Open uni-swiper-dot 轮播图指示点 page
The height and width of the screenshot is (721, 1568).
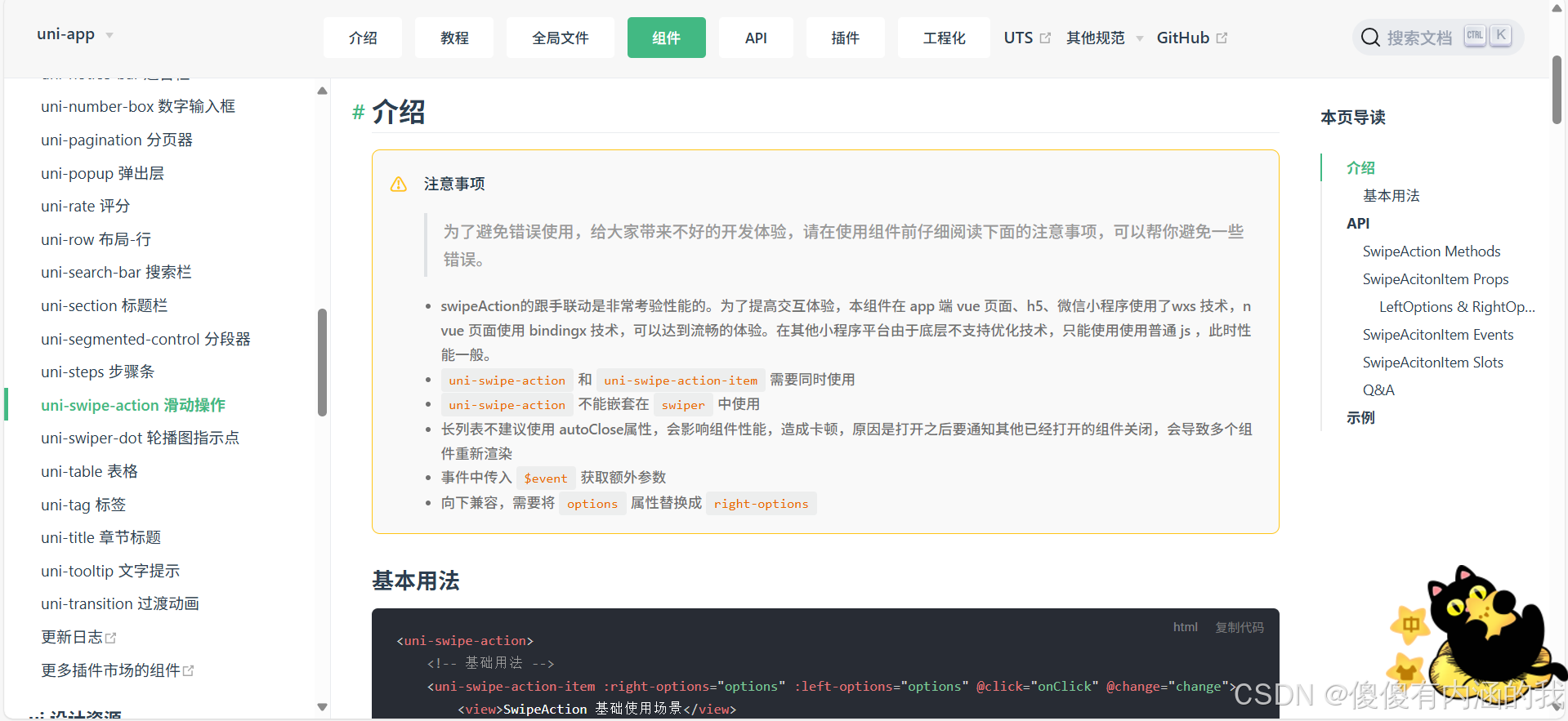click(140, 438)
